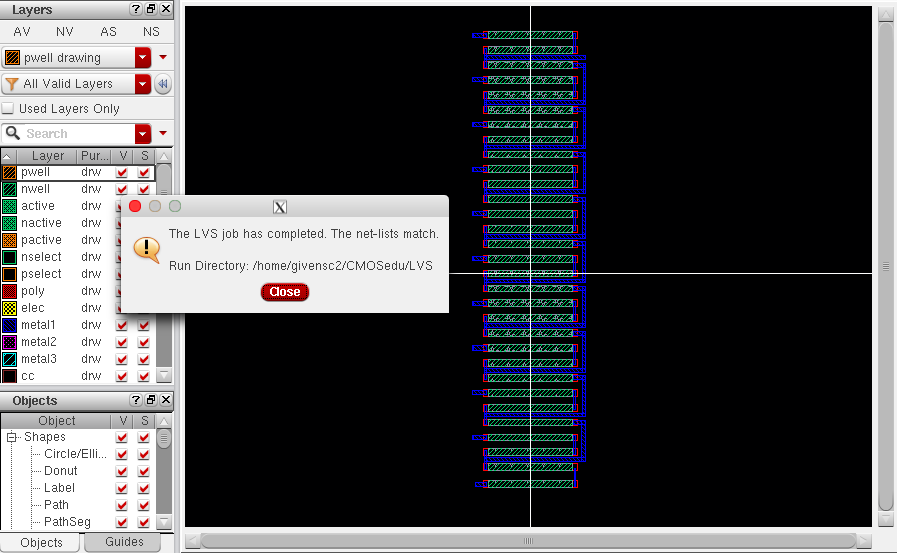Click the NV none-visible button
Viewport: 897px width, 553px height.
pyautogui.click(x=65, y=32)
